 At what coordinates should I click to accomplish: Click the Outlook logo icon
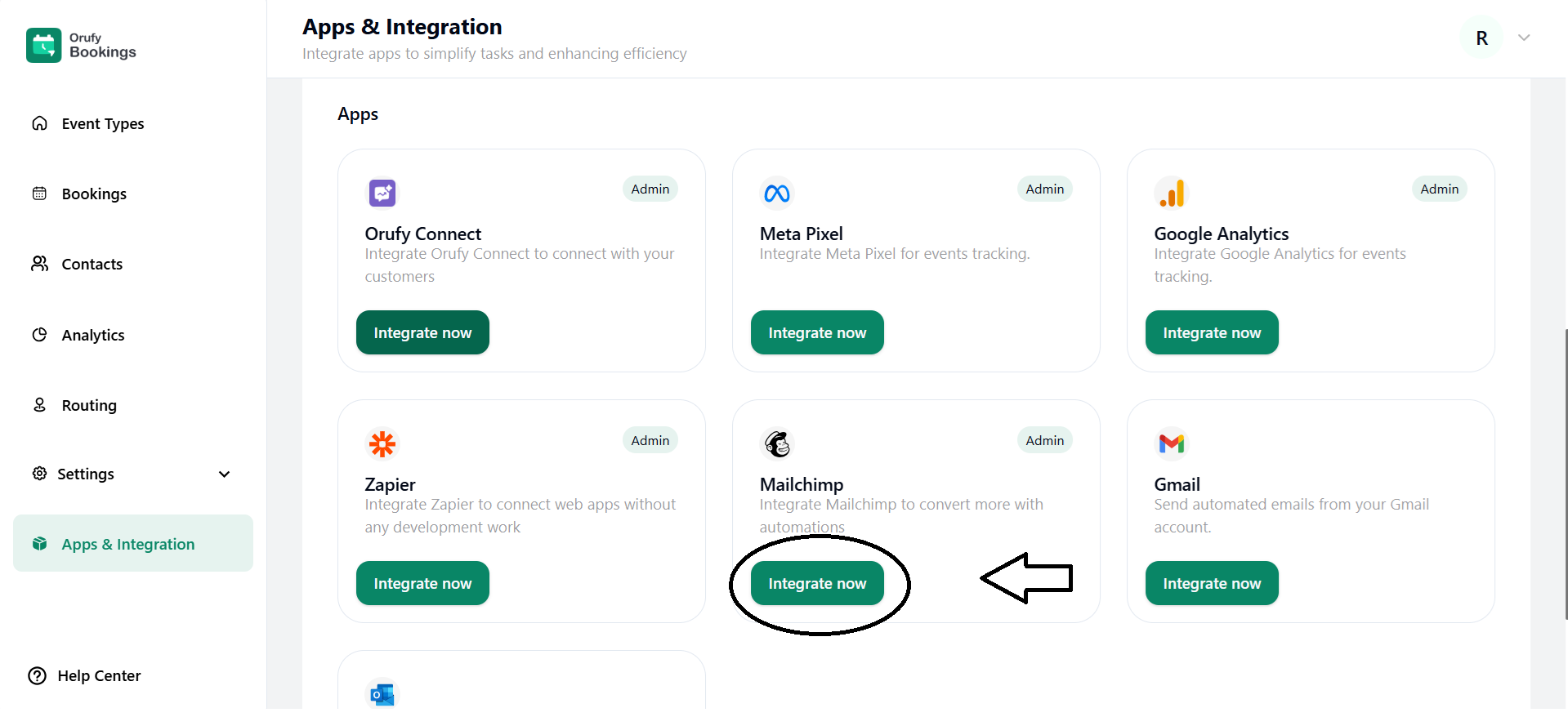click(x=382, y=694)
